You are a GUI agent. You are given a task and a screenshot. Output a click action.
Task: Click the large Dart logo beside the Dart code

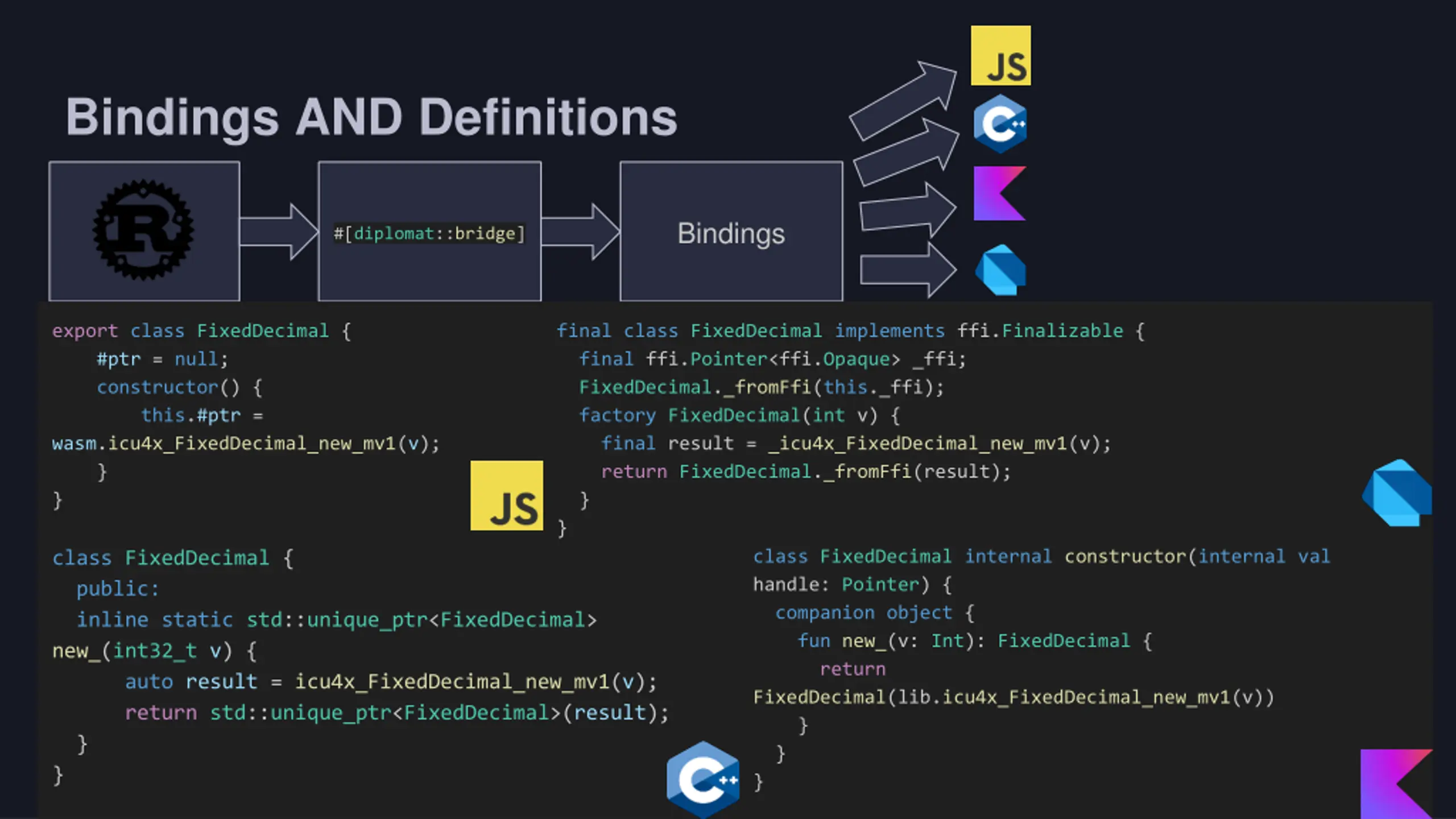[x=1397, y=493]
